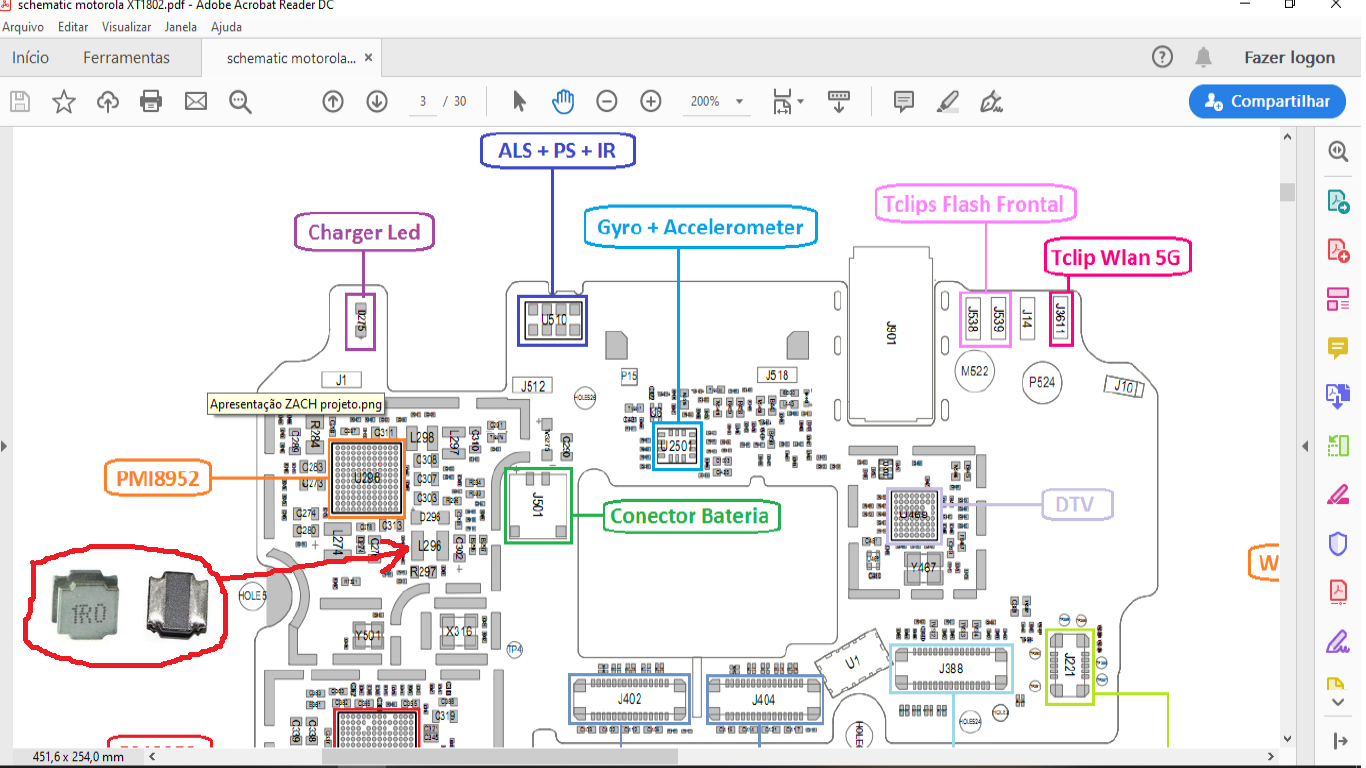This screenshot has width=1366, height=768.
Task: Bookmark file with the star icon
Action: 64,101
